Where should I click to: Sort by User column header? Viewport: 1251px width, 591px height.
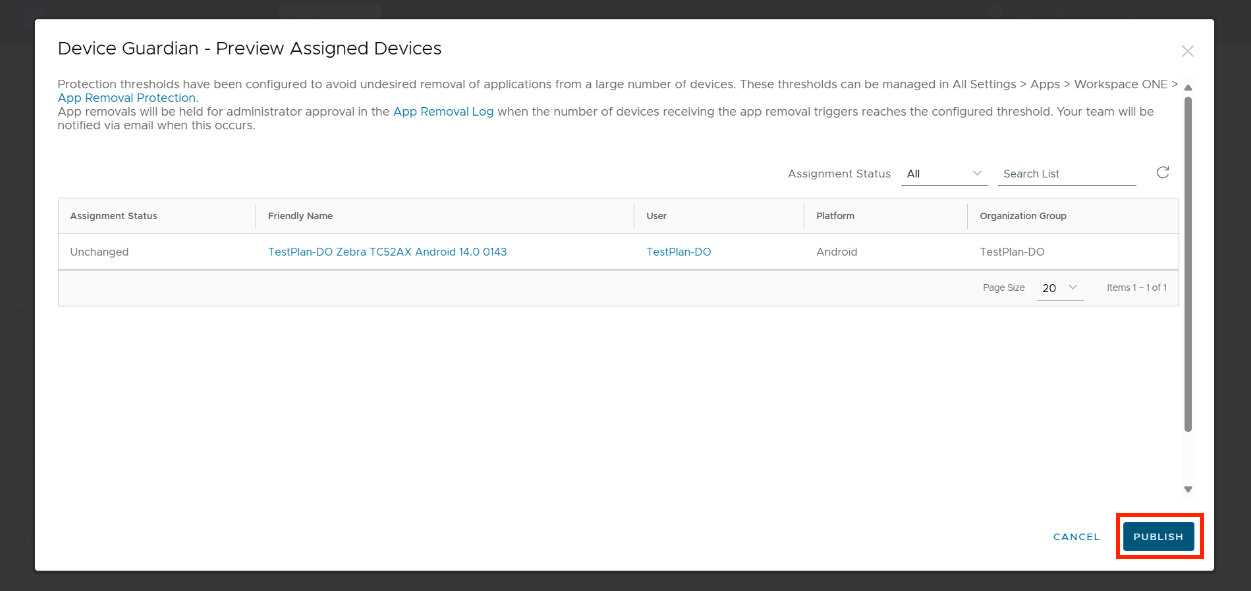656,216
